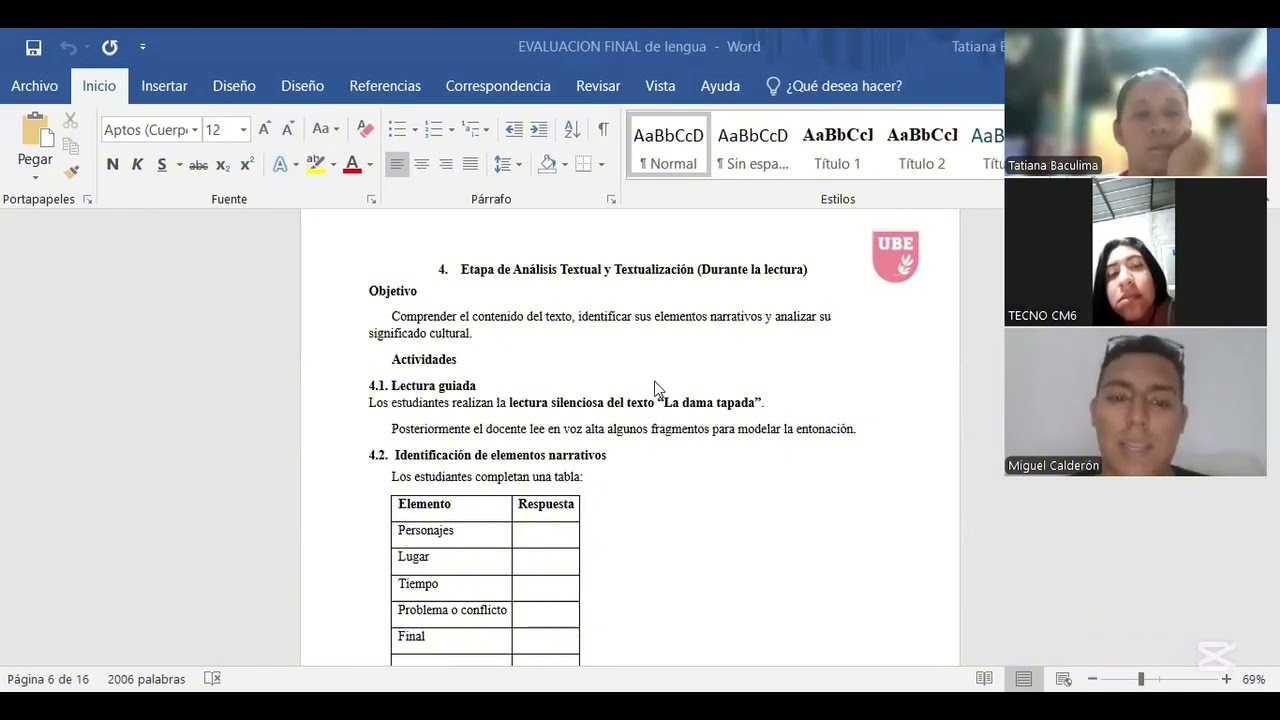The width and height of the screenshot is (1280, 720).
Task: Toggle underline (S) formatting
Action: coord(161,165)
